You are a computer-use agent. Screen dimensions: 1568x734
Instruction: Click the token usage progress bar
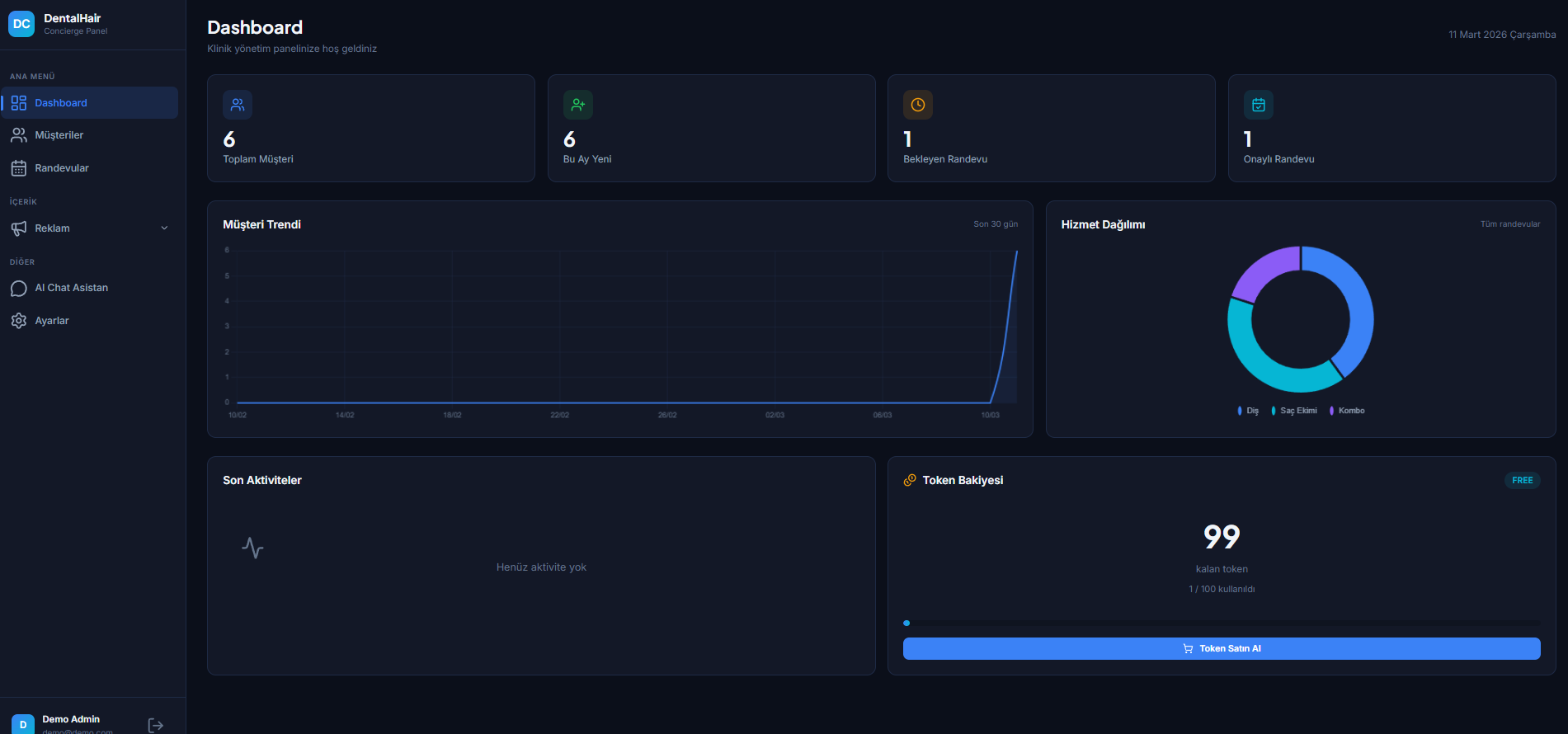coord(1222,623)
